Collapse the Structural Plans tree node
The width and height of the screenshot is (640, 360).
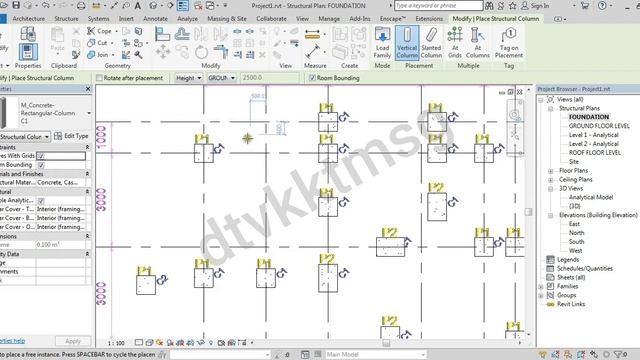[x=550, y=109]
